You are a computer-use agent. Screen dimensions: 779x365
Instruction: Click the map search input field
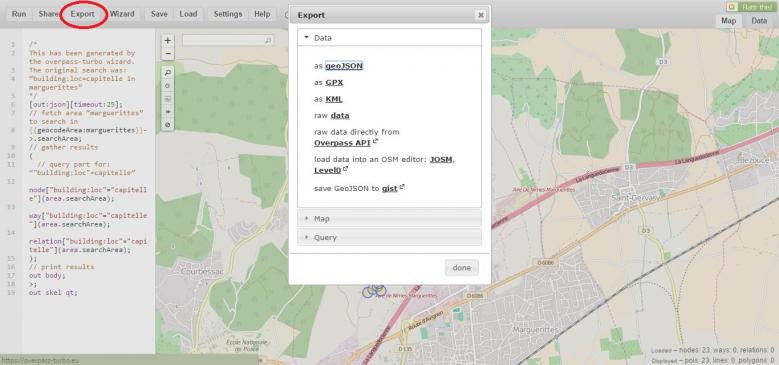(228, 41)
